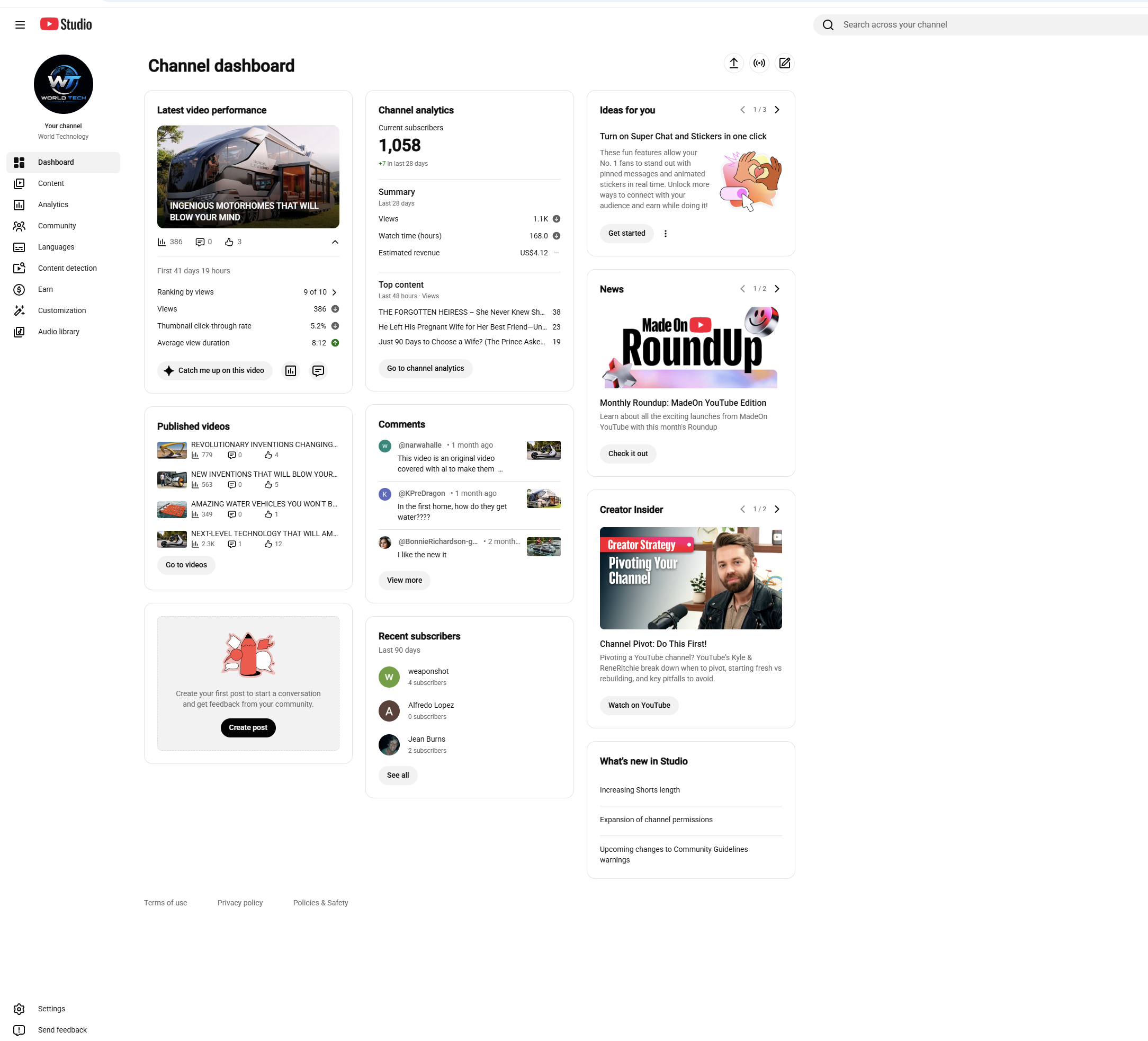Open Send feedback in the sidebar
Viewport: 1148px width, 1041px height.
63,1029
